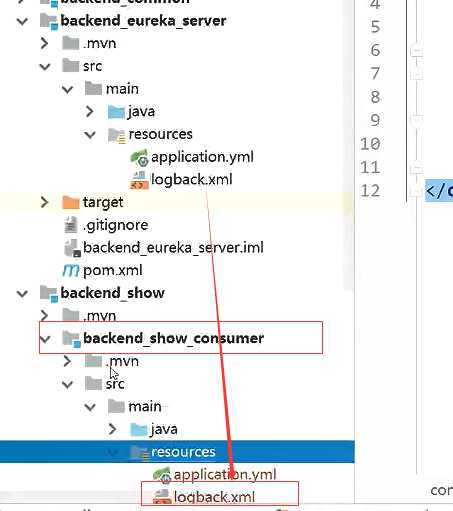The image size is (453, 511).
Task: Click Maven icon of pom.xml
Action: 71,270
